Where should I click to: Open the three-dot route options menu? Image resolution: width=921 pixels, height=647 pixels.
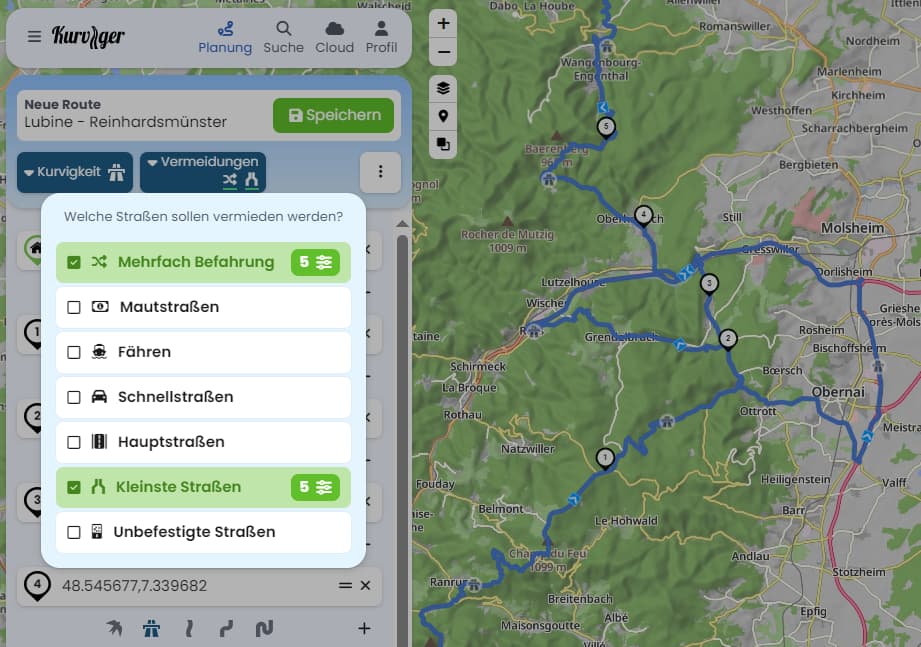tap(380, 172)
